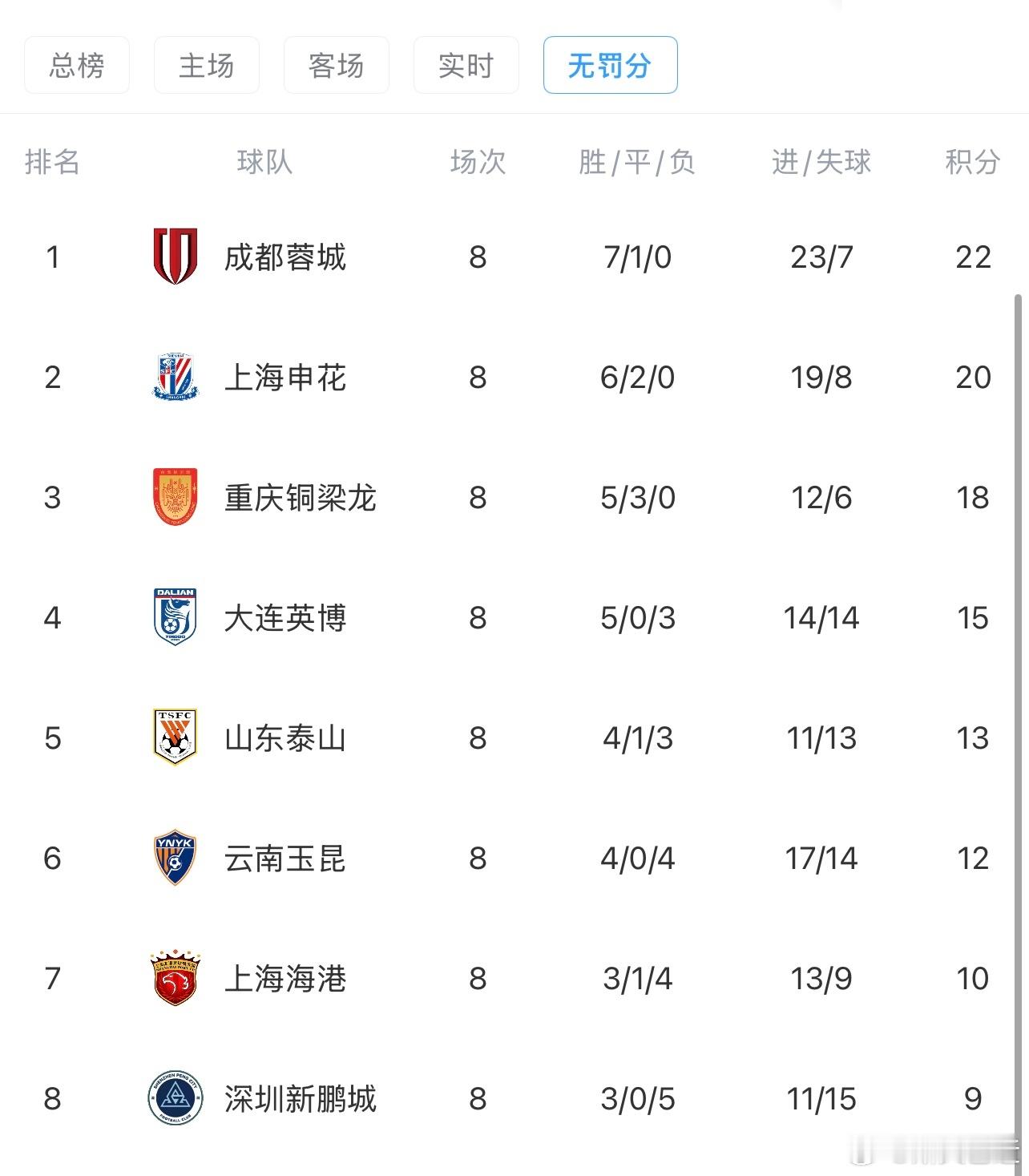Click the 上海申花 club badge

click(x=175, y=378)
